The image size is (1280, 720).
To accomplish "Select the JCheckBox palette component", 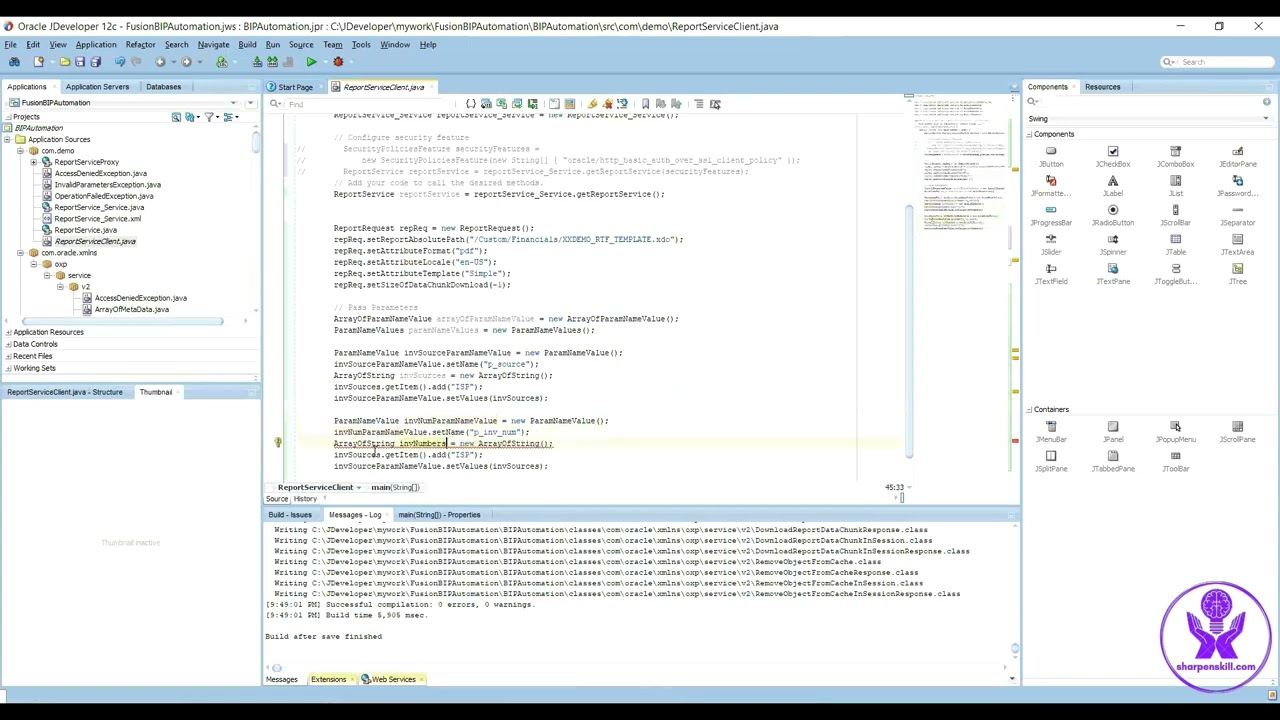I will pyautogui.click(x=1113, y=157).
